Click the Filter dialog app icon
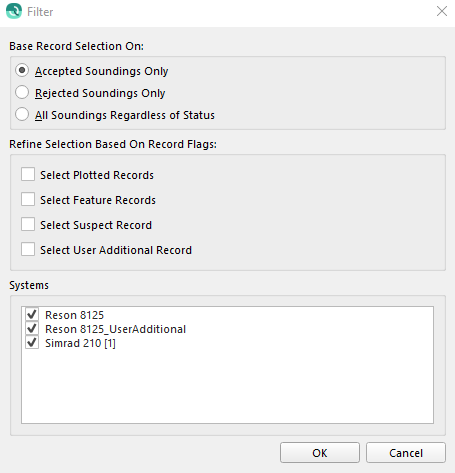Viewport: 455px width, 473px height. coord(14,11)
